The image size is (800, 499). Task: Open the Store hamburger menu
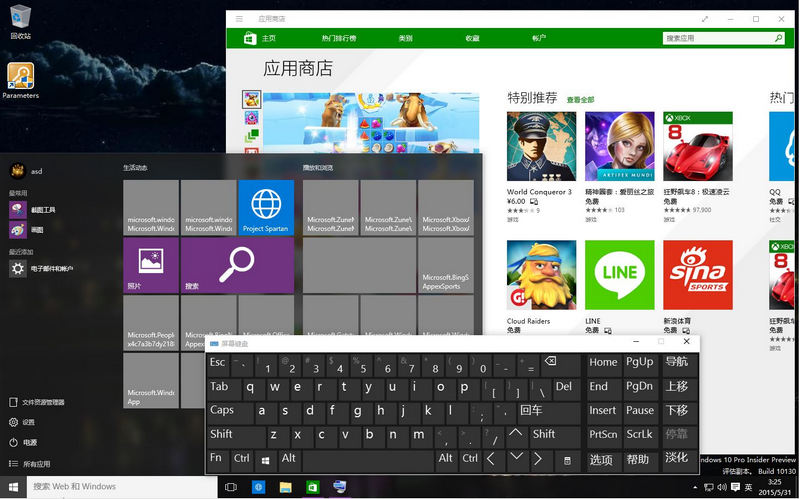pyautogui.click(x=239, y=19)
